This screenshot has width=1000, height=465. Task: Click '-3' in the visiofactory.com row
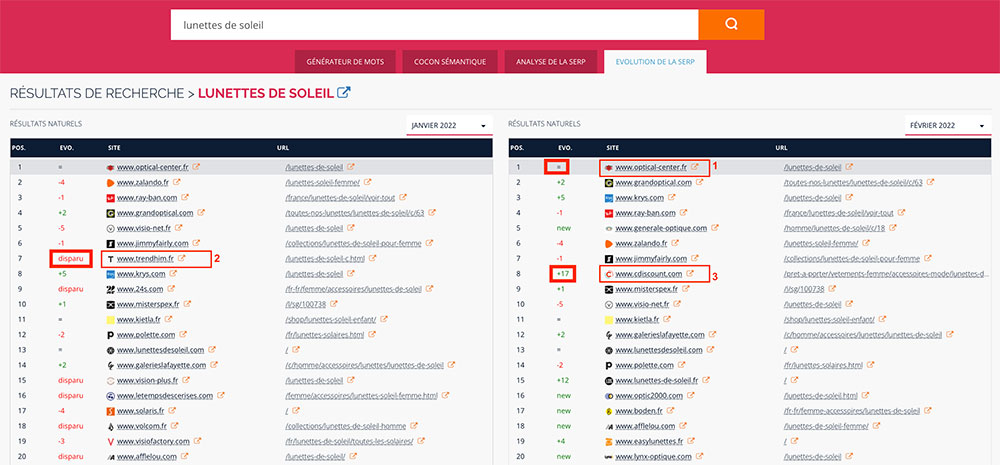pyautogui.click(x=62, y=441)
